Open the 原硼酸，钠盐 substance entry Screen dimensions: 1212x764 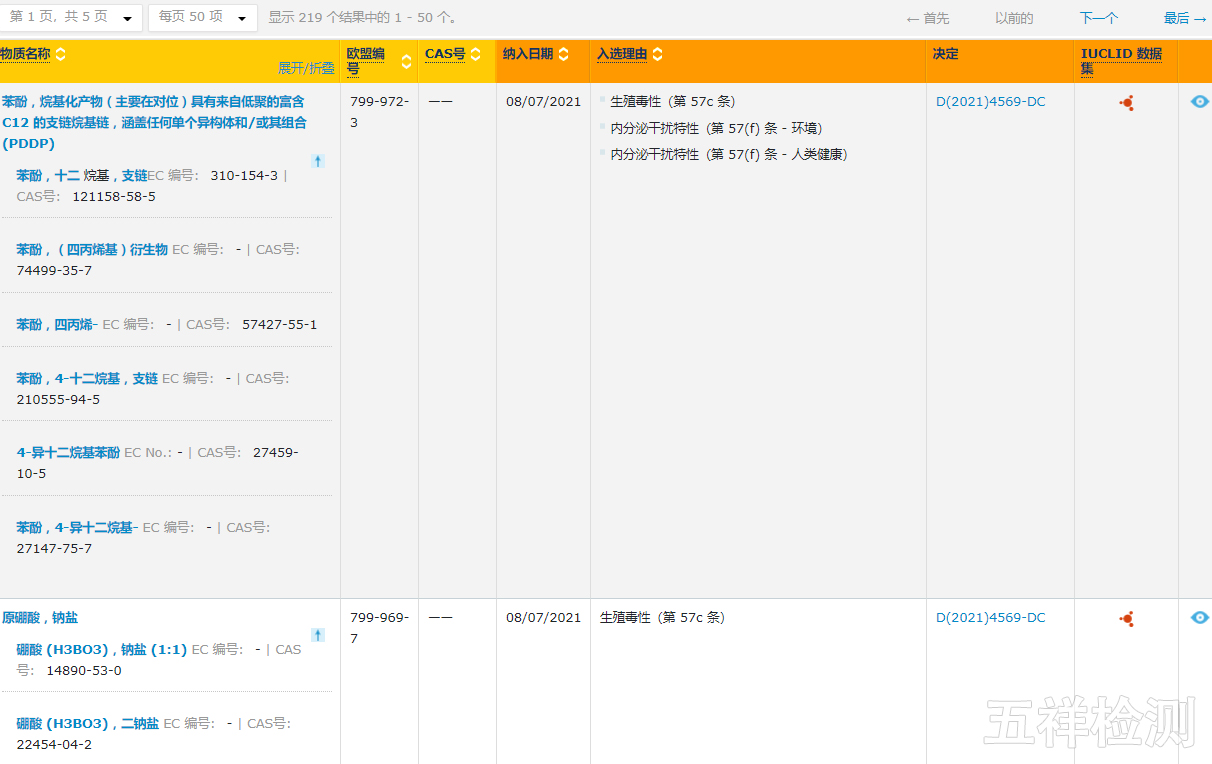pyautogui.click(x=40, y=618)
